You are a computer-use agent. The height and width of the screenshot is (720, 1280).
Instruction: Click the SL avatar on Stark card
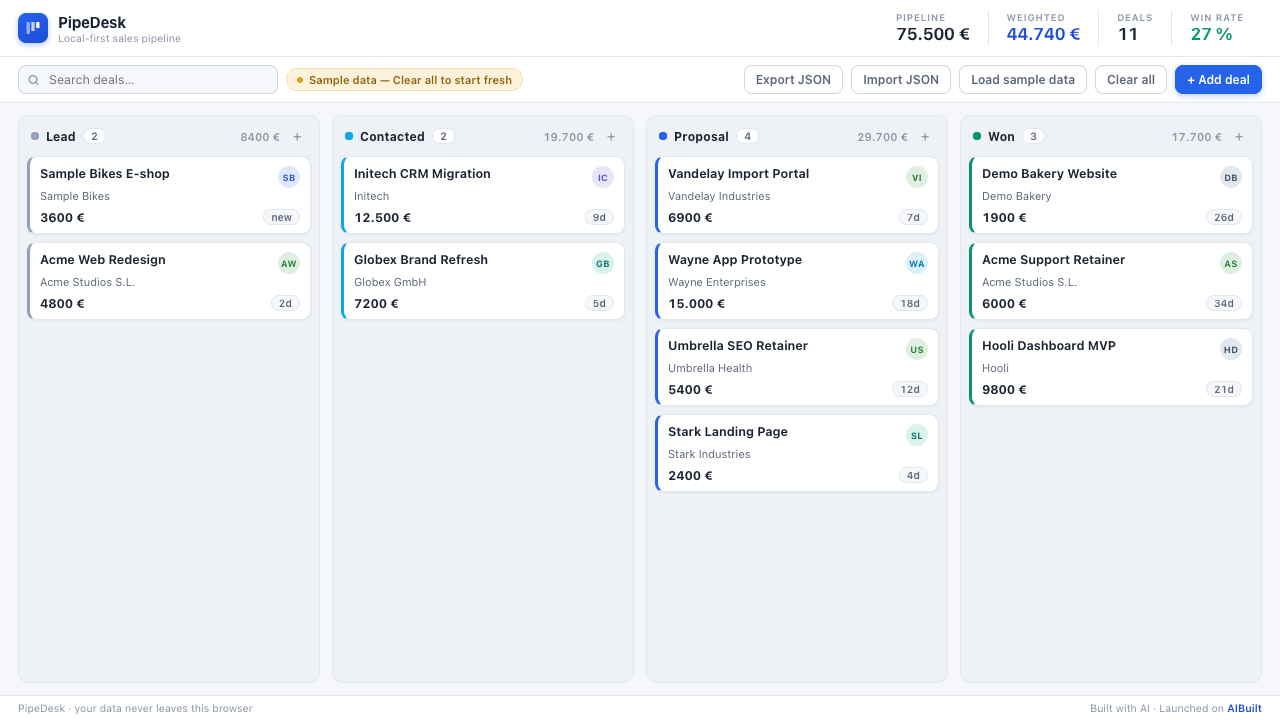[x=917, y=435]
